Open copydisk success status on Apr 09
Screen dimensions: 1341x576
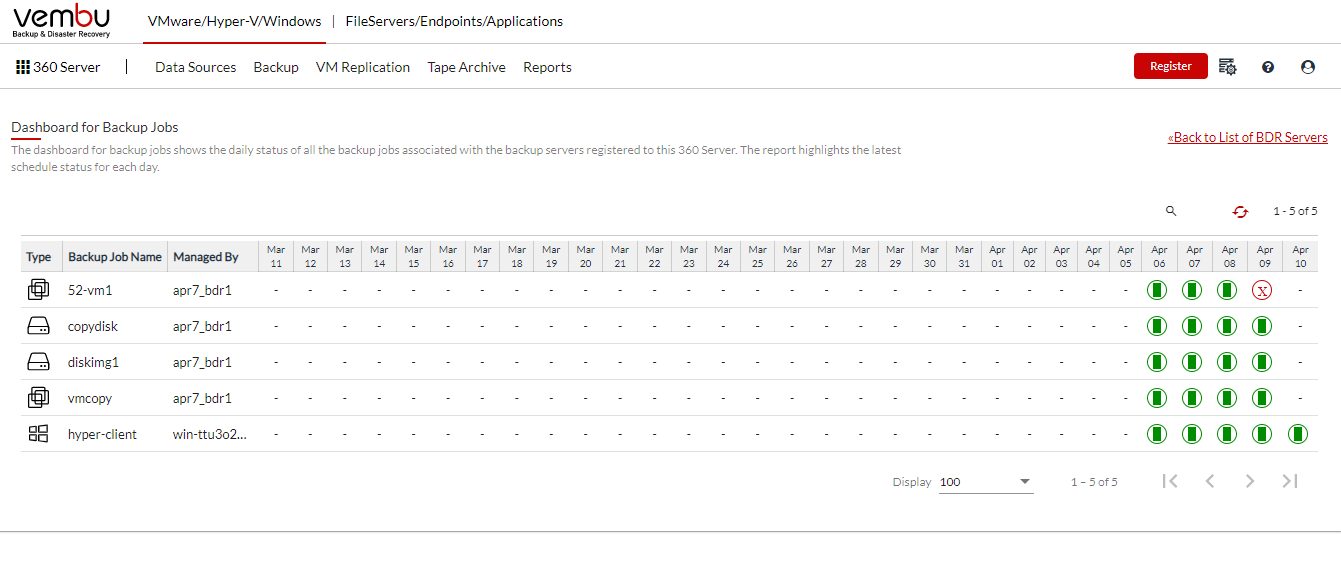(x=1262, y=326)
